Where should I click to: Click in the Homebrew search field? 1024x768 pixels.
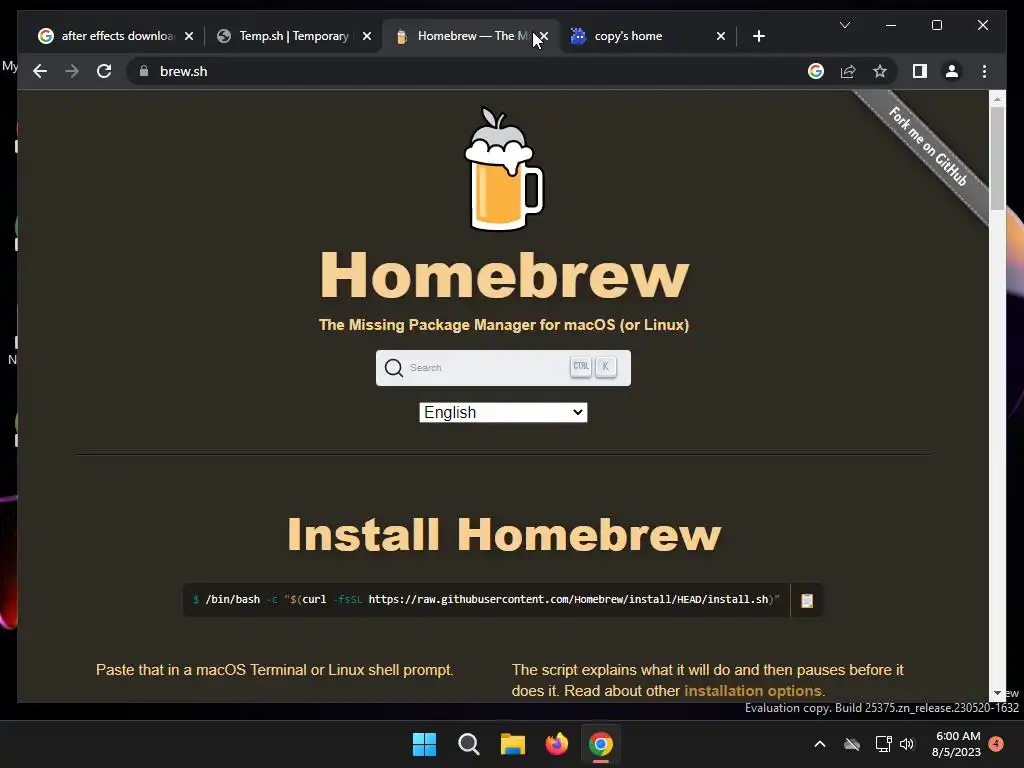503,368
